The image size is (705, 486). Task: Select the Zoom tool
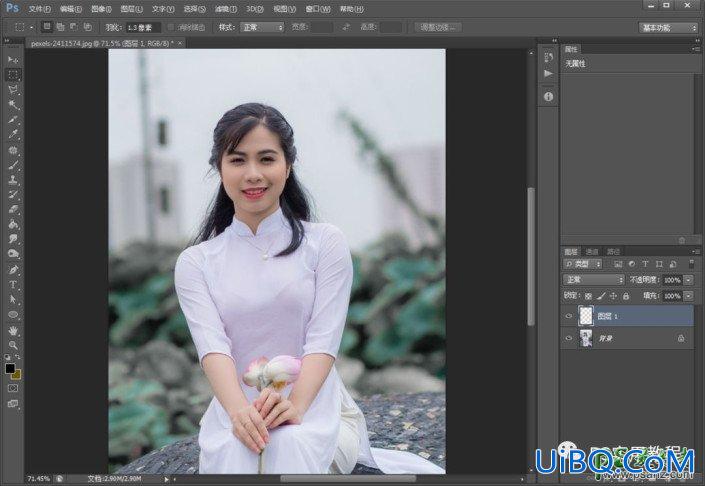pos(13,345)
